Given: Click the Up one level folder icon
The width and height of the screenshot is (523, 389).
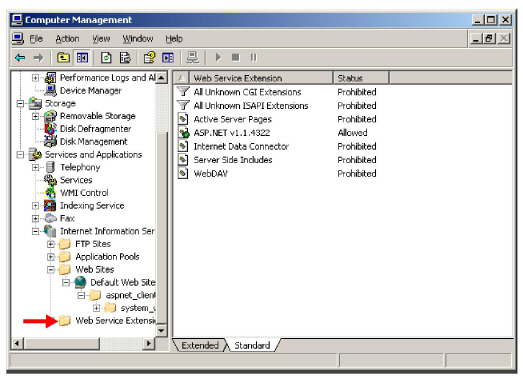Looking at the screenshot, I should tap(63, 58).
